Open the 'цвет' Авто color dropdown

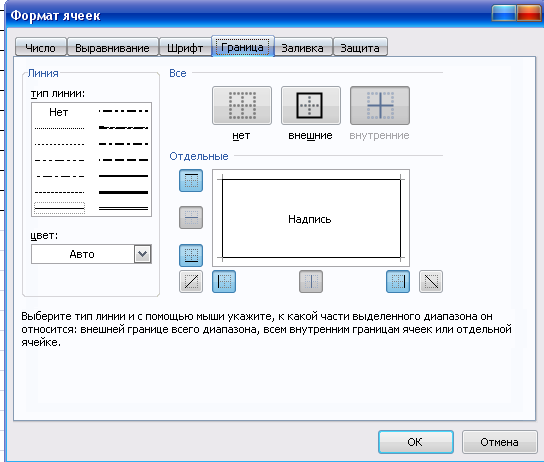coord(143,254)
